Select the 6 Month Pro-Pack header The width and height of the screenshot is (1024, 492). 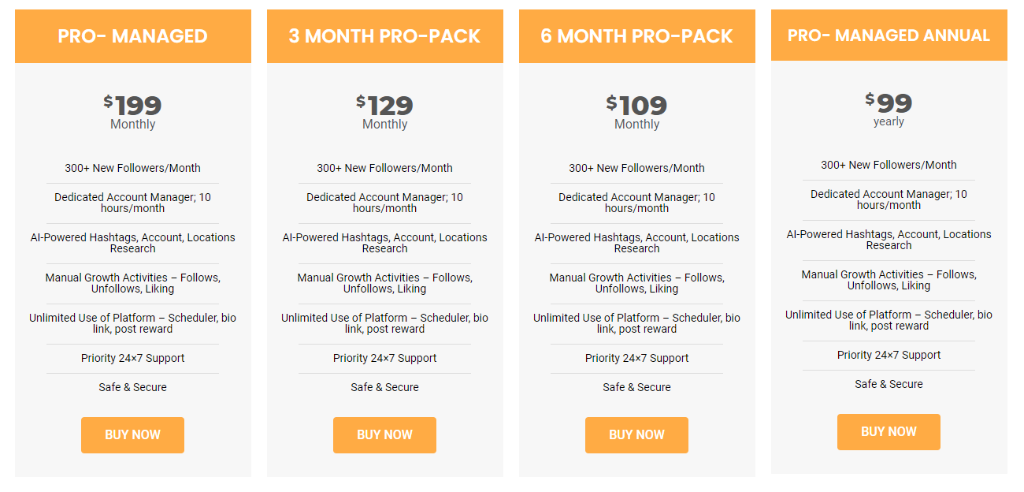(637, 36)
